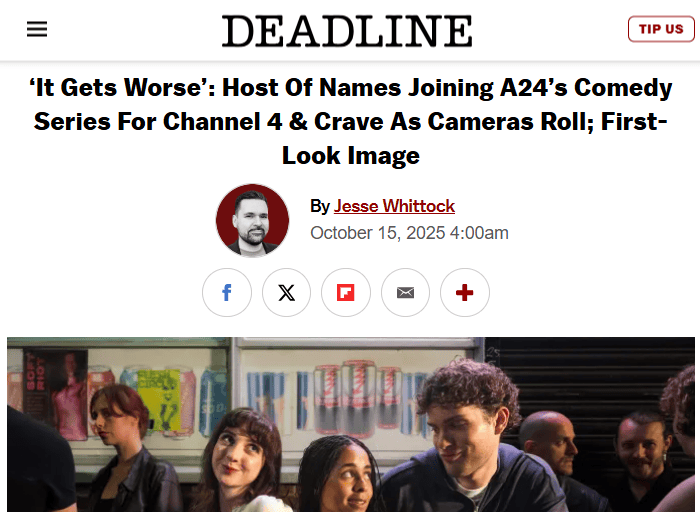Click the author's circular profile photo
This screenshot has width=700, height=512.
(252, 220)
